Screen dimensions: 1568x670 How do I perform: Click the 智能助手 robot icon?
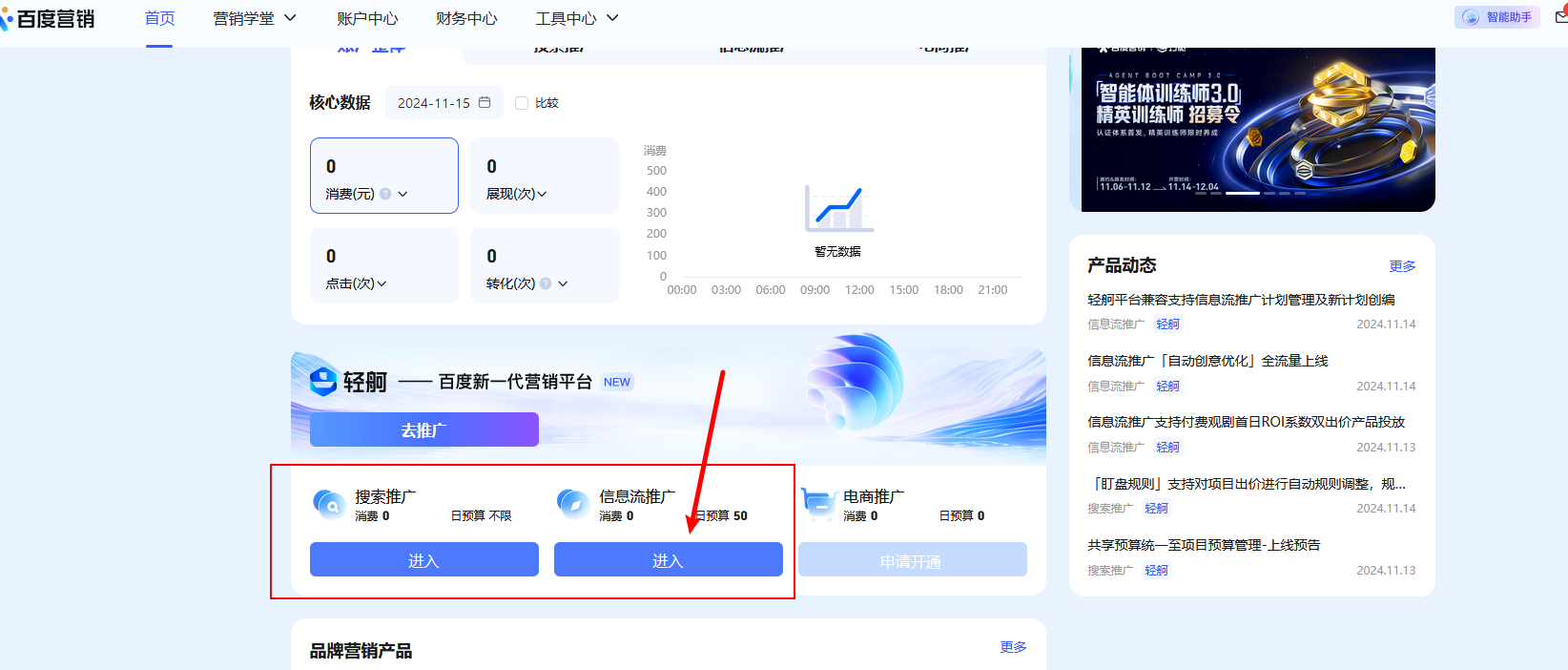tap(1471, 17)
